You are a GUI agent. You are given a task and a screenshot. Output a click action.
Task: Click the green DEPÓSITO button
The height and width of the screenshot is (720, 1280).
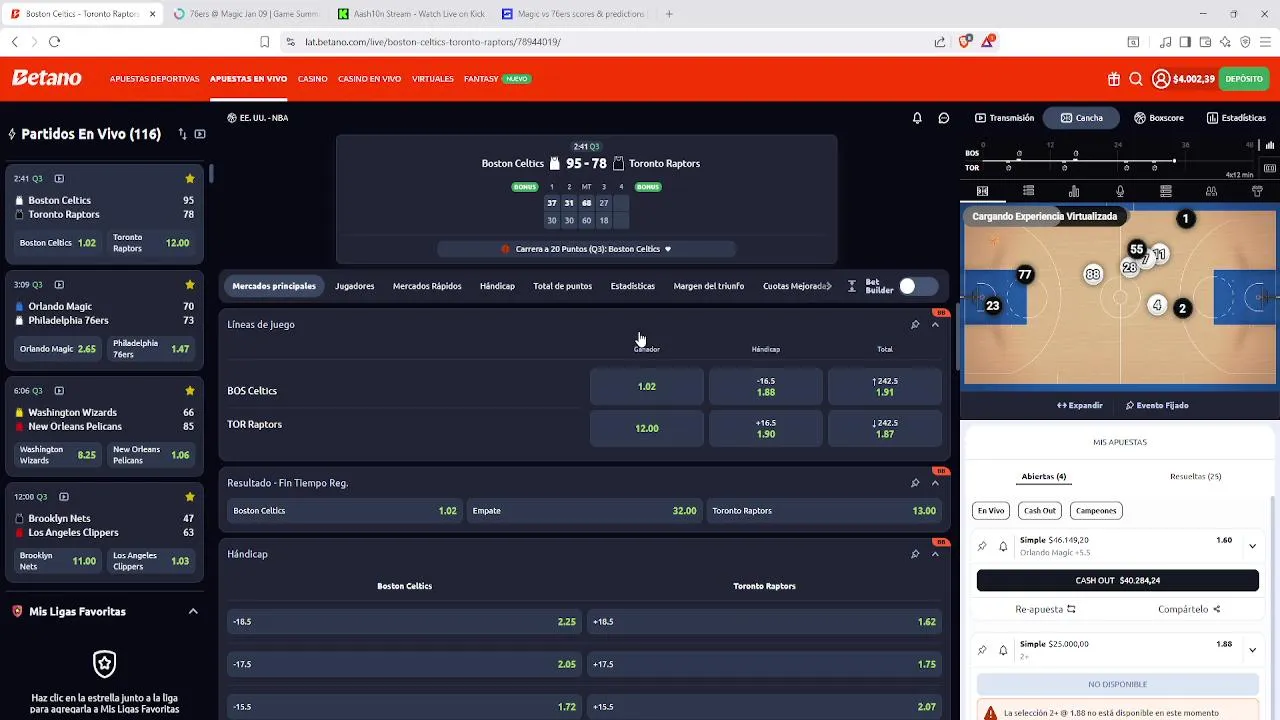pyautogui.click(x=1244, y=79)
